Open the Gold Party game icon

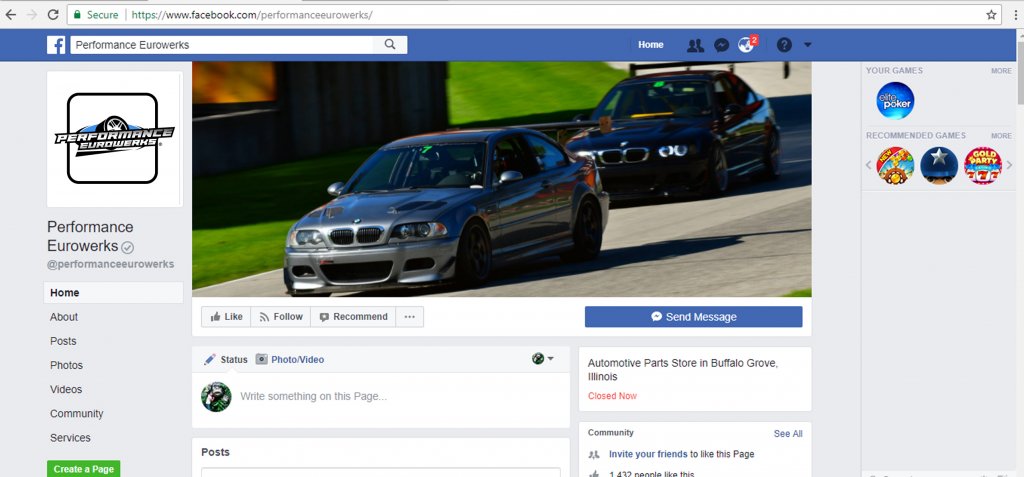pos(983,165)
